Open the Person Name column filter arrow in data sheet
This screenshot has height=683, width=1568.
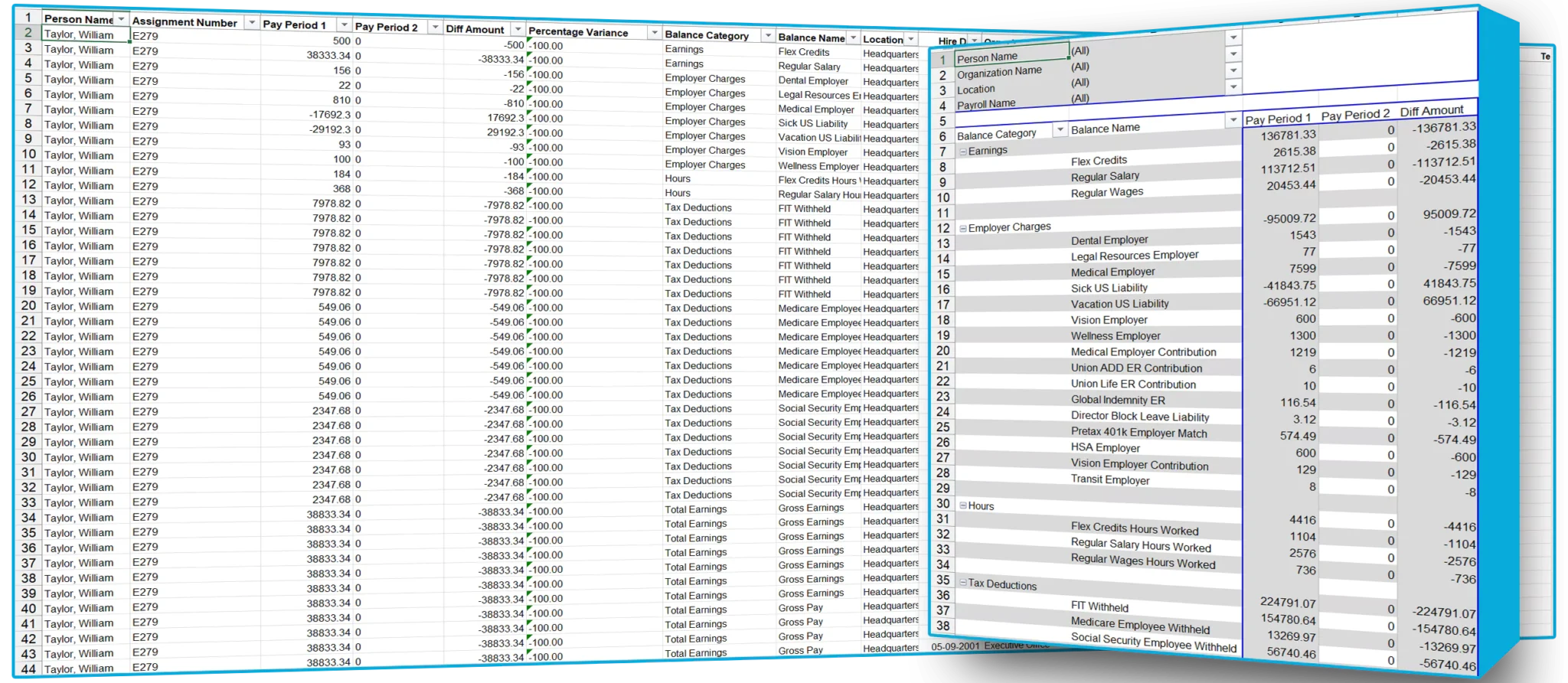point(121,19)
